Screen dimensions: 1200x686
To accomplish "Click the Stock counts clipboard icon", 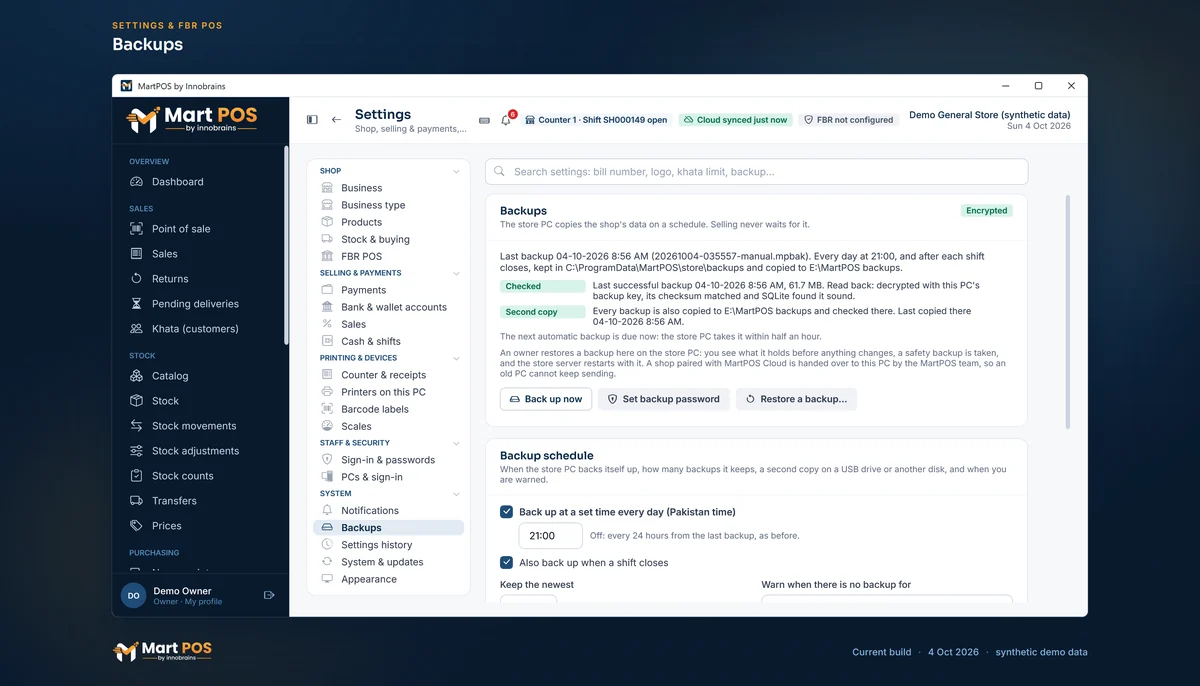I will tap(137, 476).
